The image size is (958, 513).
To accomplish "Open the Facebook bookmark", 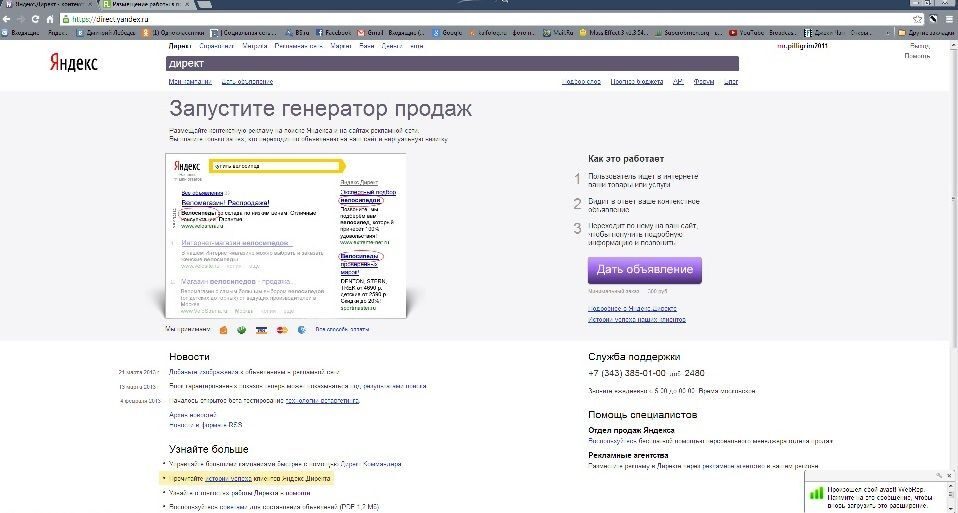I will [334, 33].
